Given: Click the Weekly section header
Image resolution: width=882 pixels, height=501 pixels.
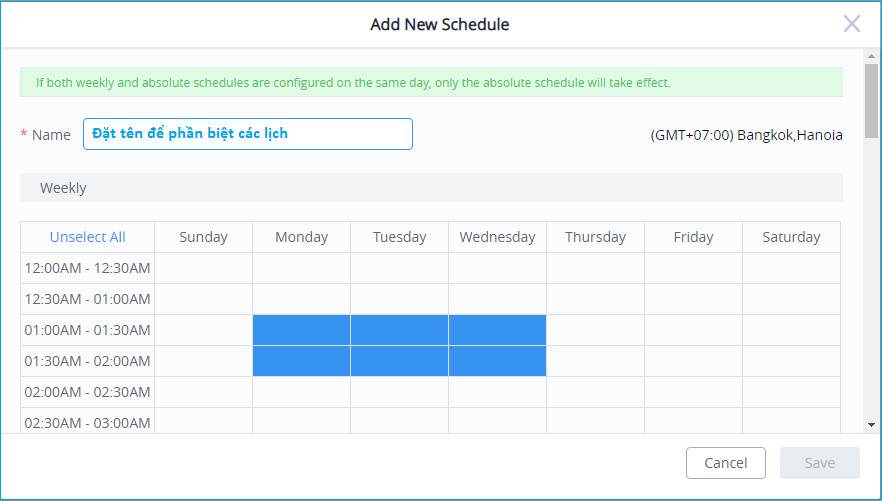Looking at the screenshot, I should [x=431, y=187].
